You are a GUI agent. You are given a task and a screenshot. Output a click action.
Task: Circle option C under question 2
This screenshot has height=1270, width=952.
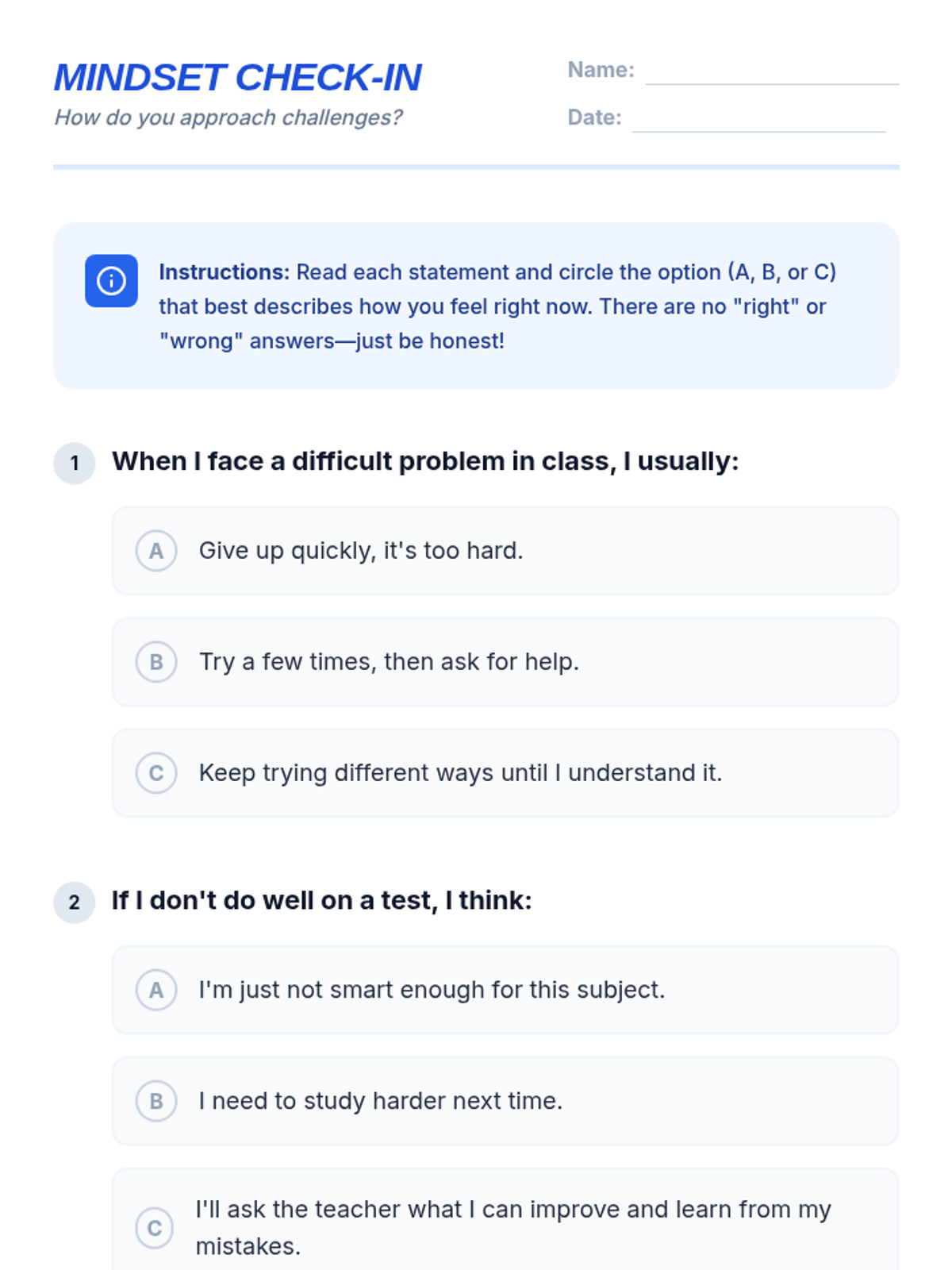coord(155,1227)
